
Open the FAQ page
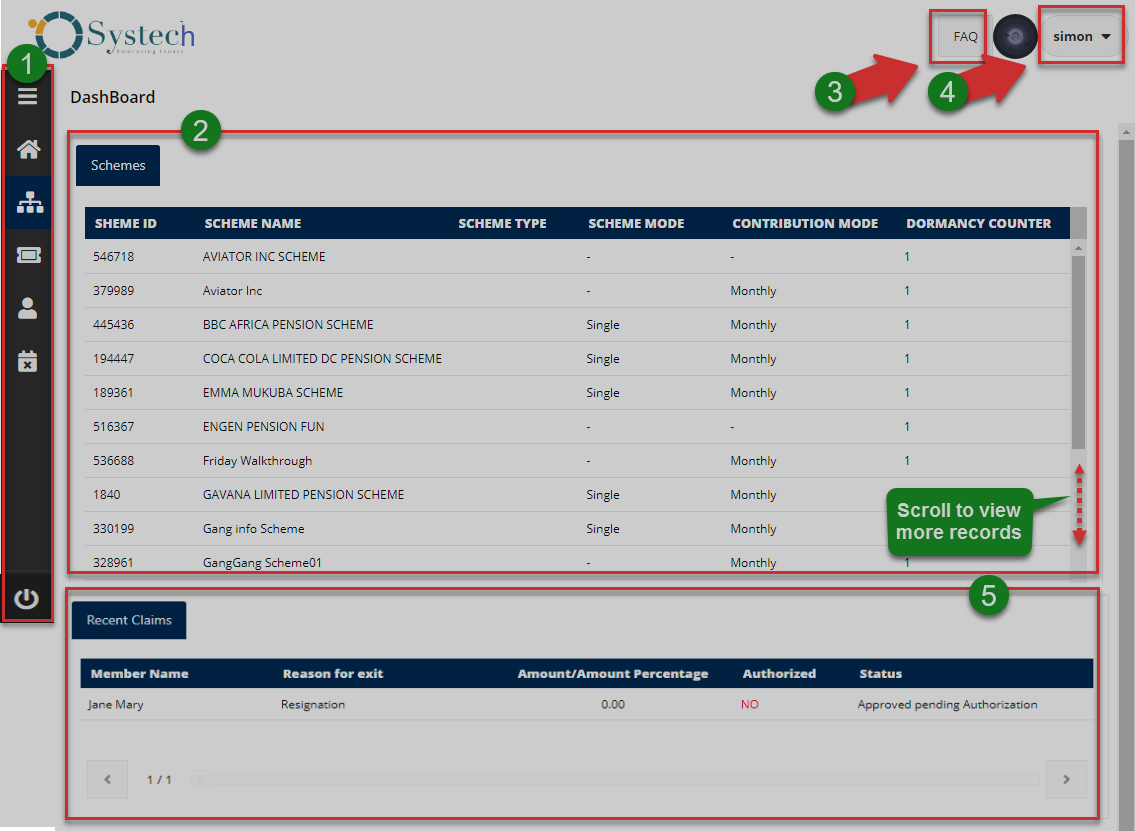965,37
